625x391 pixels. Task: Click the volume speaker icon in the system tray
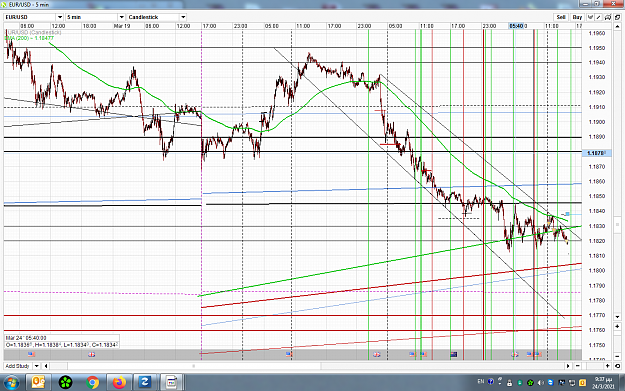(x=541, y=383)
